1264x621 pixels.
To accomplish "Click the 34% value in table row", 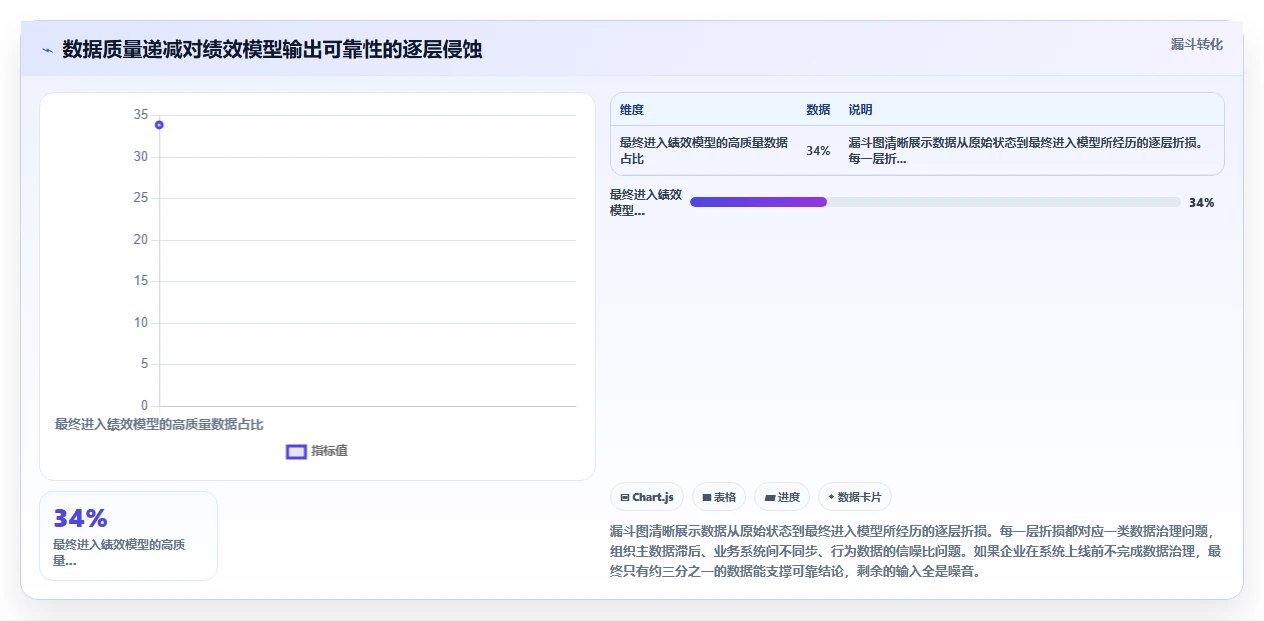I will [x=818, y=151].
